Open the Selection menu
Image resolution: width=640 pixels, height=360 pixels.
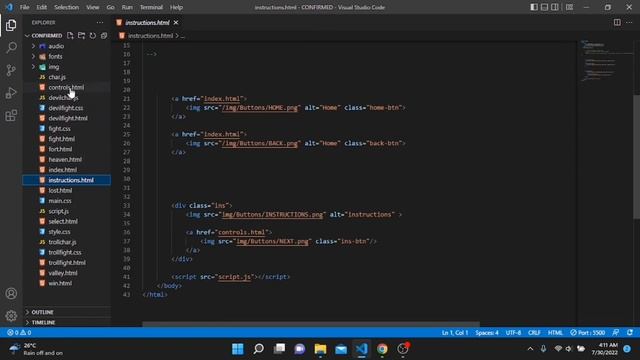(x=67, y=7)
